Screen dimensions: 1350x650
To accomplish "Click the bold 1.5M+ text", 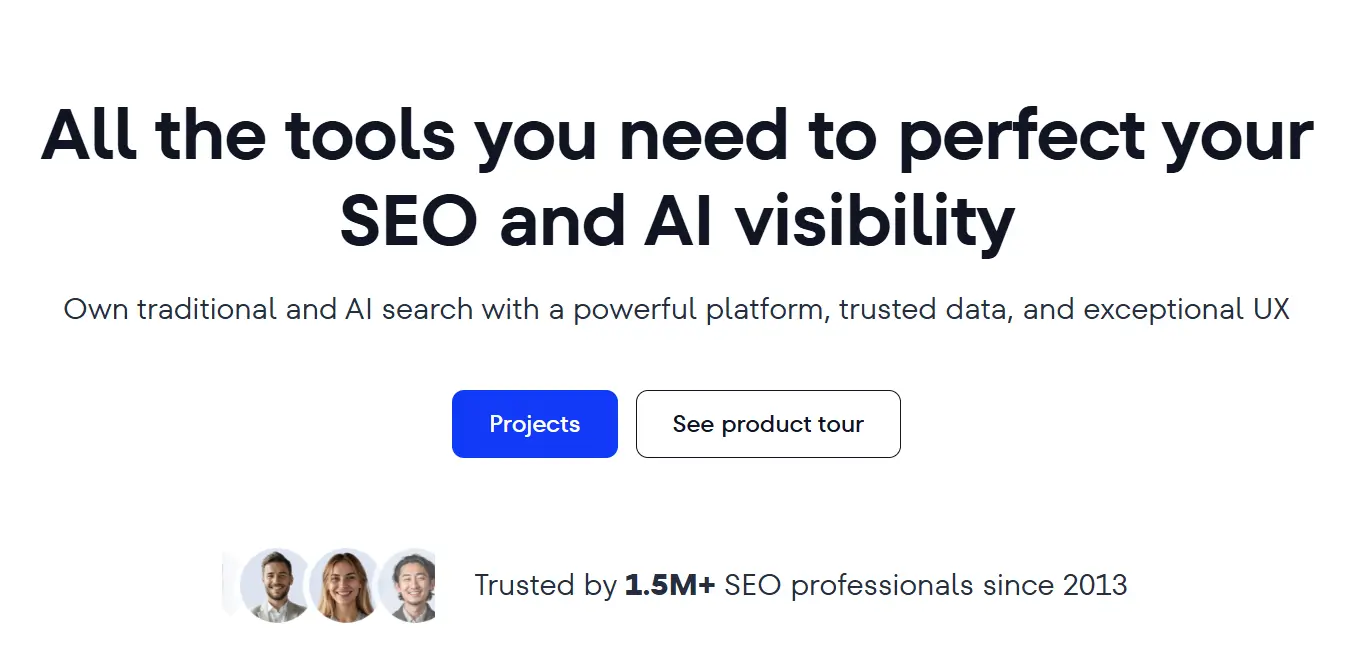I will (670, 585).
